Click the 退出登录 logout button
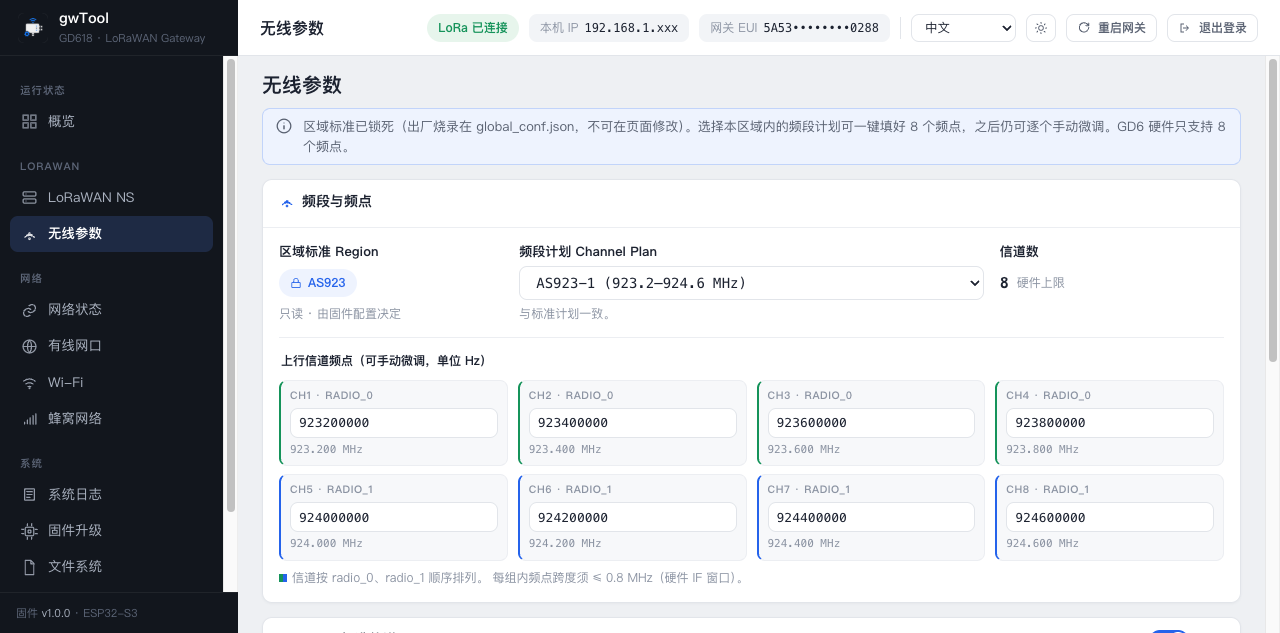The image size is (1280, 633). 1212,28
